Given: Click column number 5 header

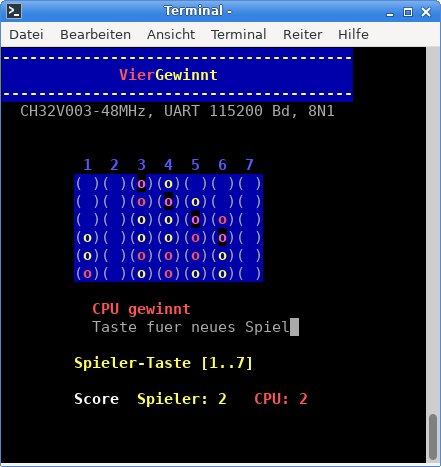Looking at the screenshot, I should tap(195, 165).
